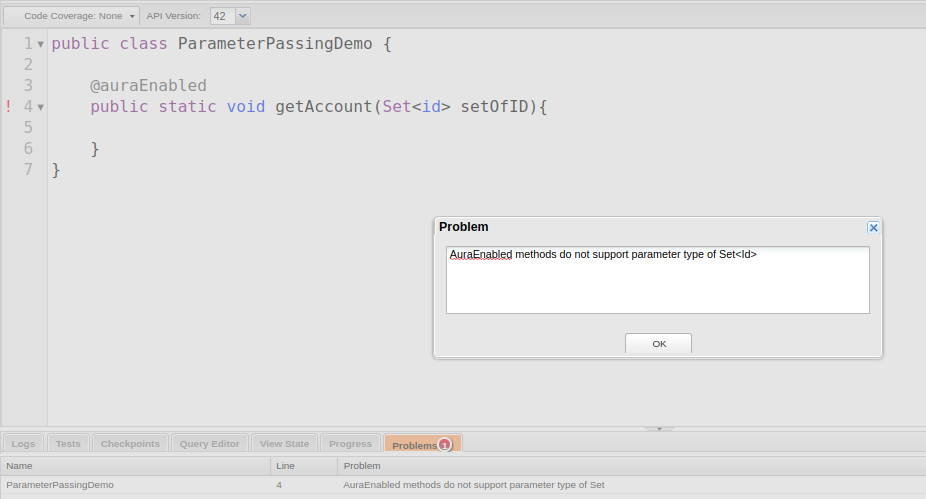Open the Code Coverage dropdown

coord(72,16)
